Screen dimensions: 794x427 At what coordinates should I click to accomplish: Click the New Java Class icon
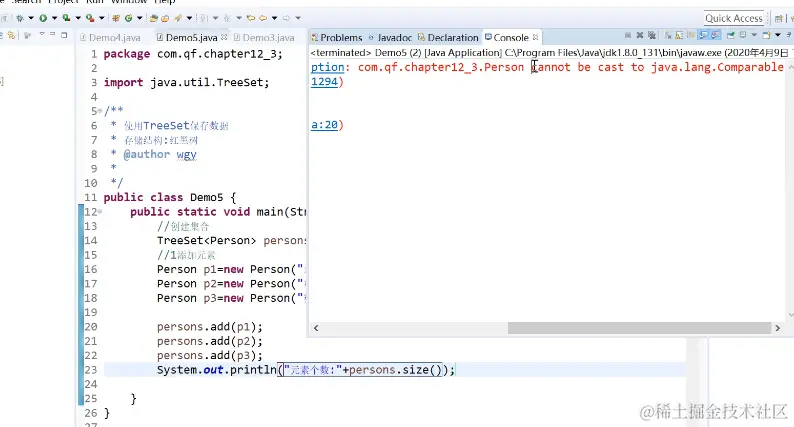tap(129, 18)
